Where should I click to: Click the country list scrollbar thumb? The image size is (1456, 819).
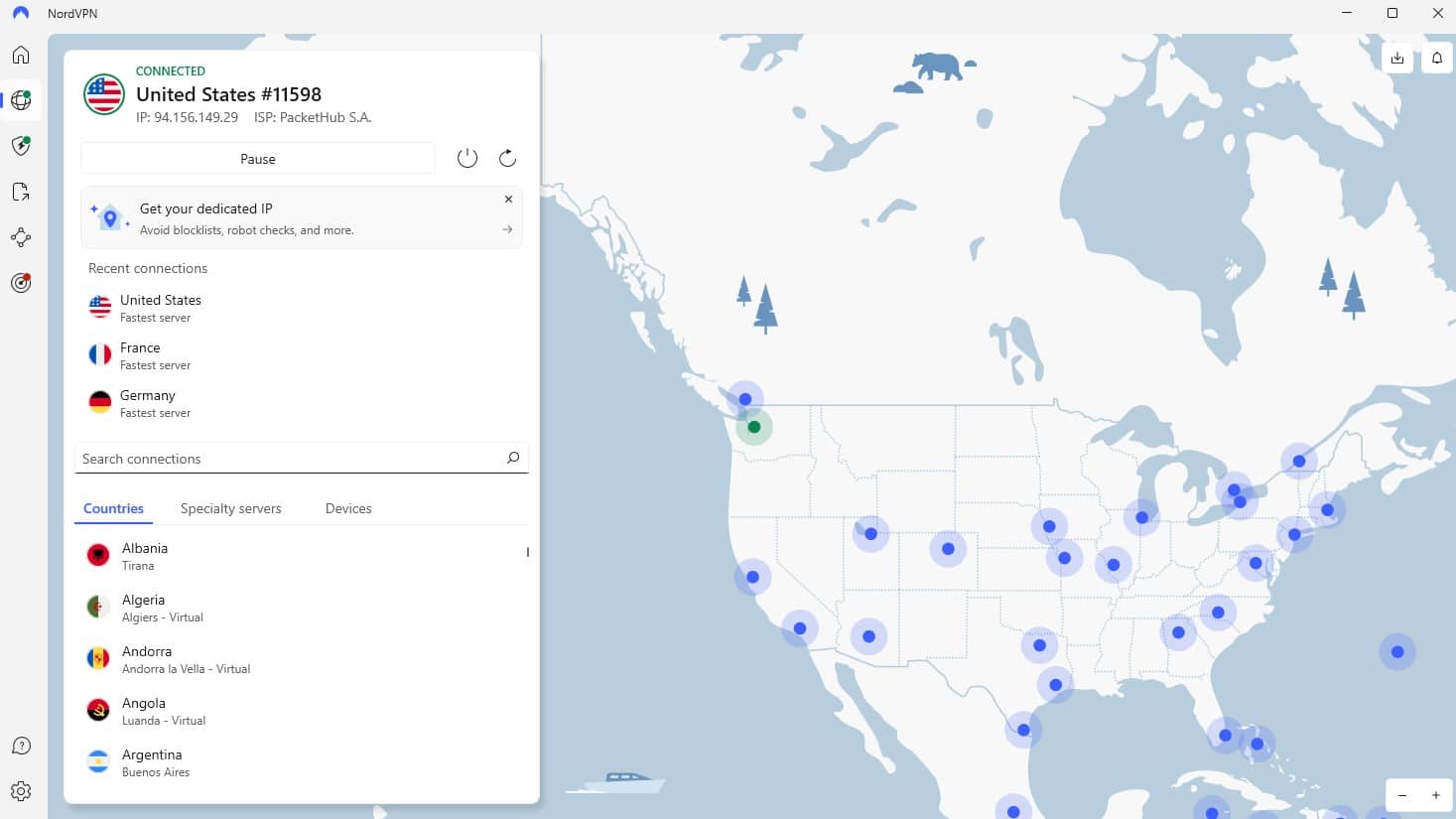(528, 552)
